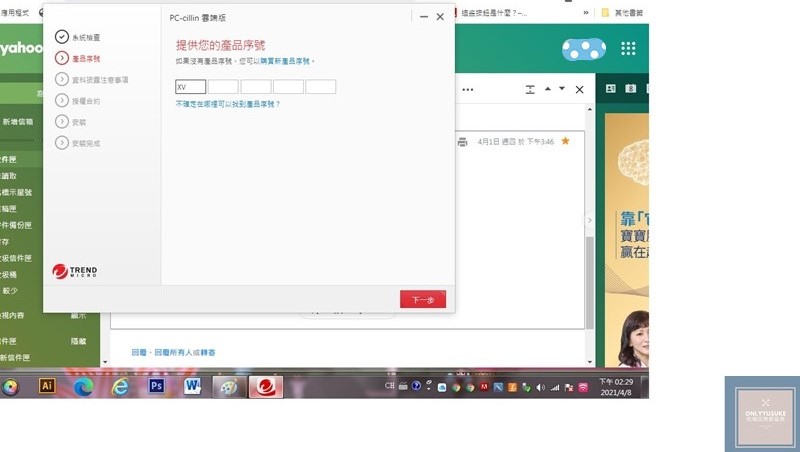Click the CH input language indicator in tray
The width and height of the screenshot is (800, 452).
point(389,386)
